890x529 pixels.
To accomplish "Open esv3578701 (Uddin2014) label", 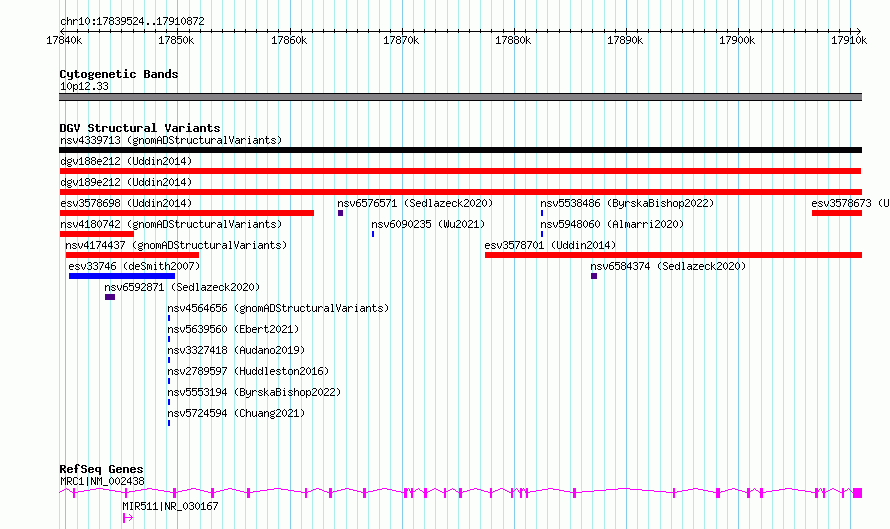I will click(550, 245).
